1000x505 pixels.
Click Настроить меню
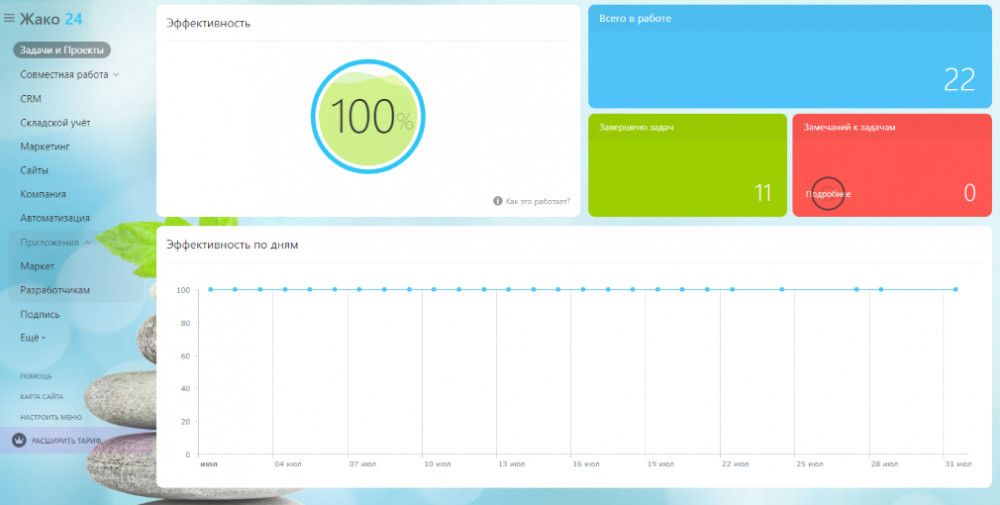tap(51, 417)
